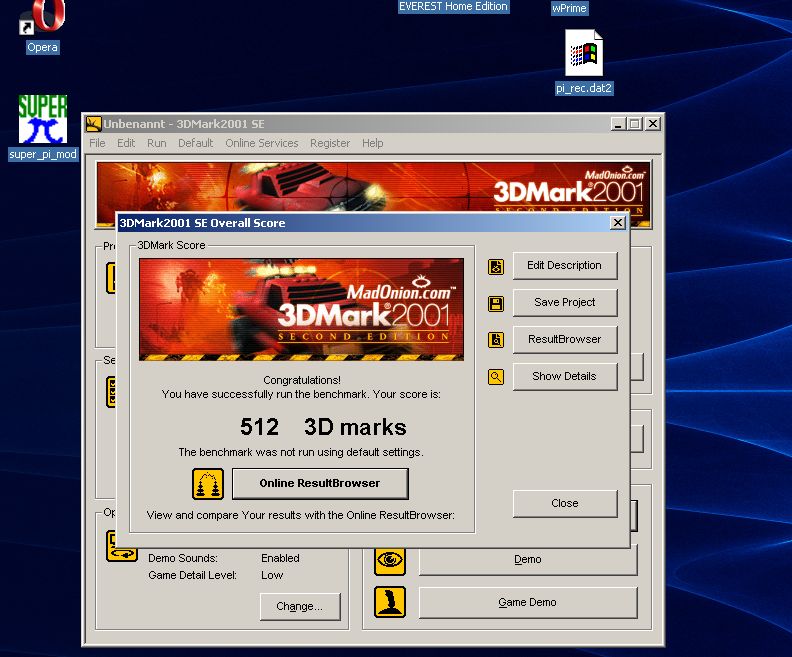Select the super_pi_mod desktop icon
Screen dimensions: 792x657
pyautogui.click(x=43, y=127)
